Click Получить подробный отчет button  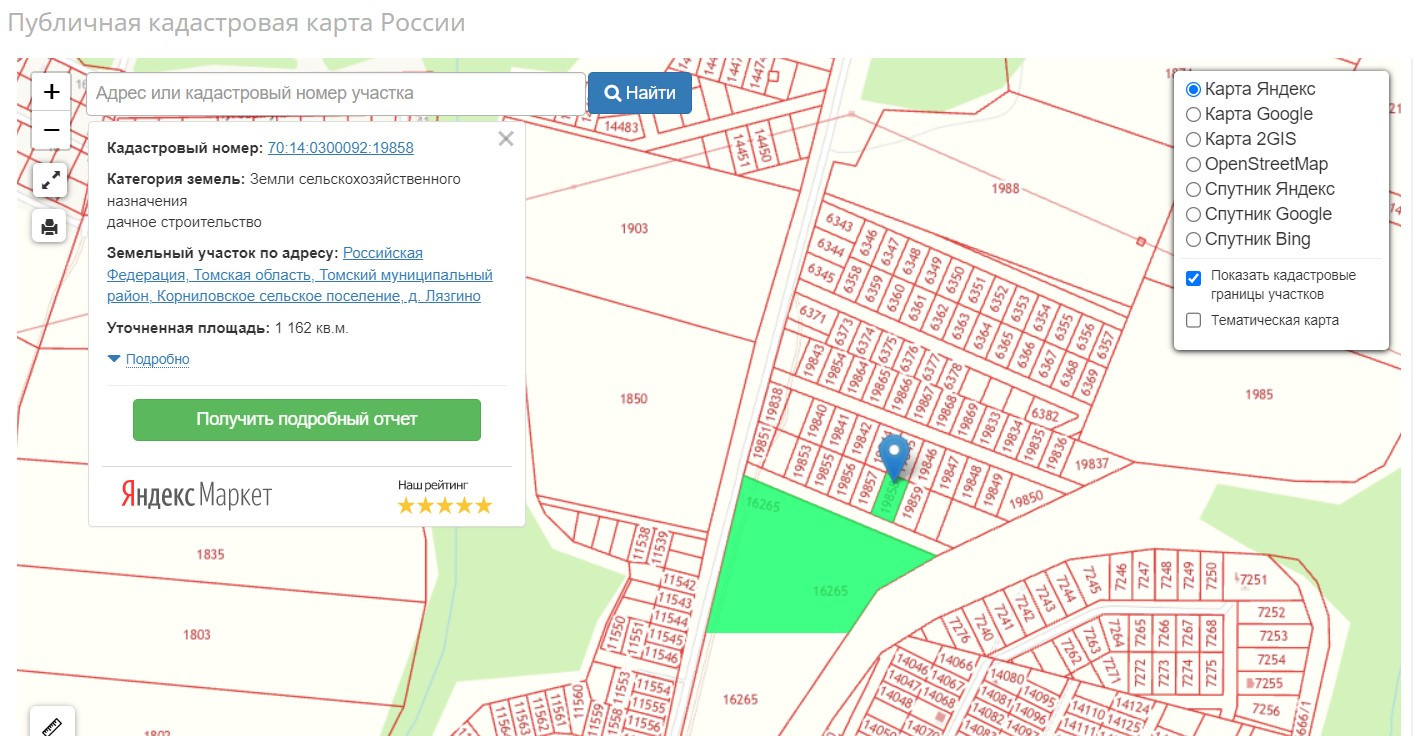[x=307, y=420]
